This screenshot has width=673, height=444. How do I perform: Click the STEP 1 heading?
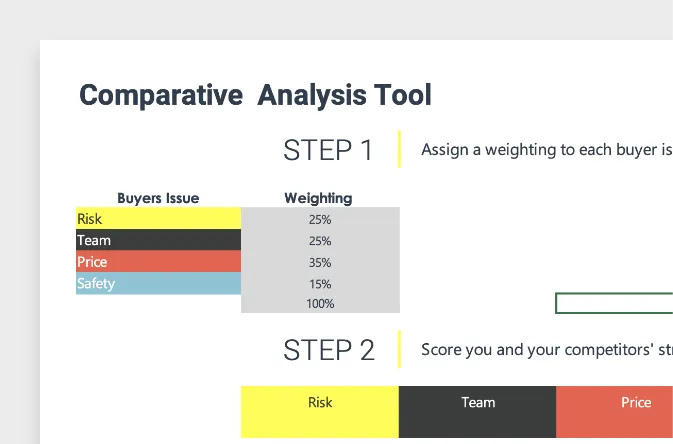tap(328, 150)
